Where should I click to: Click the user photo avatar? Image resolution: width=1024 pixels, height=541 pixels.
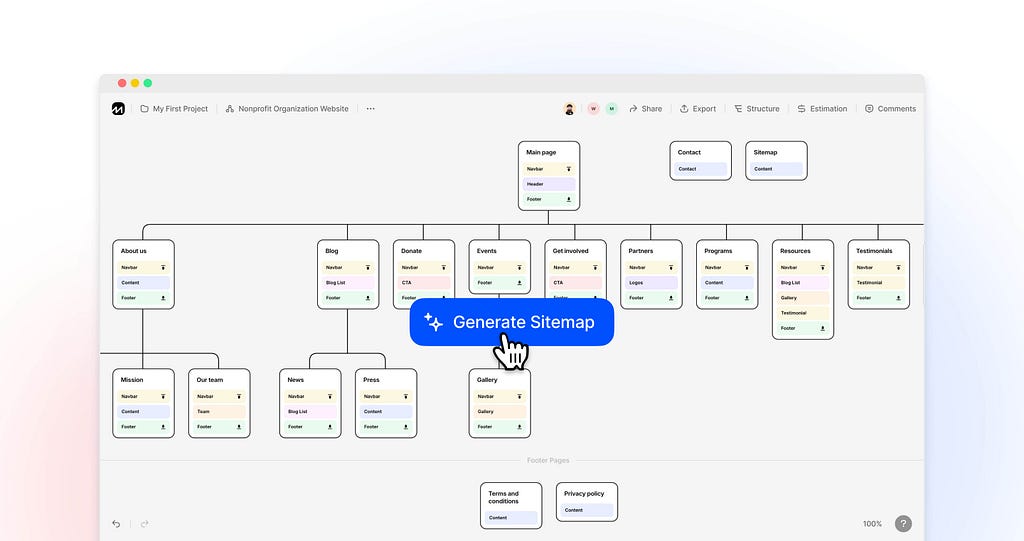[x=569, y=109]
